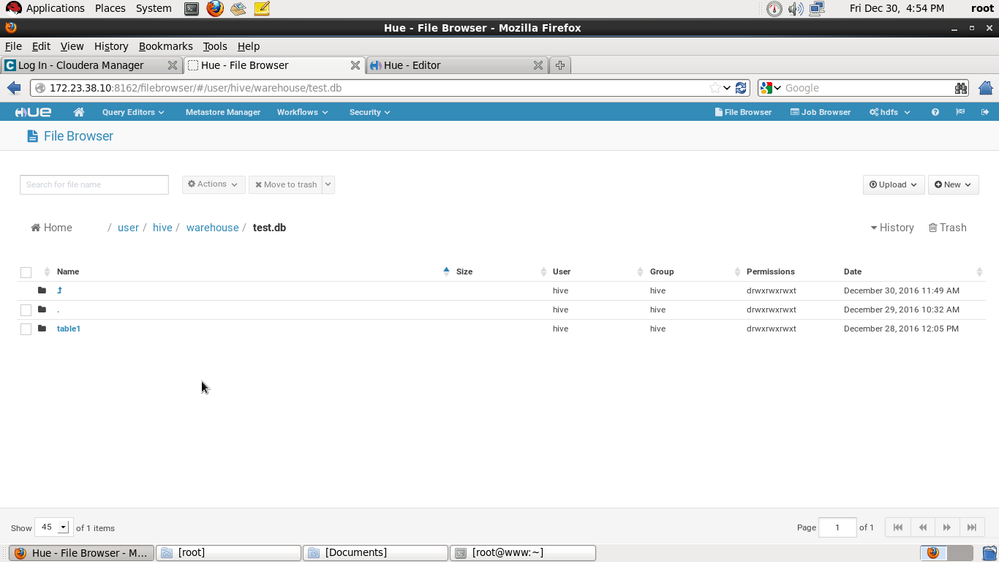Go back with Firefox back arrow
999x562 pixels.
click(x=14, y=88)
